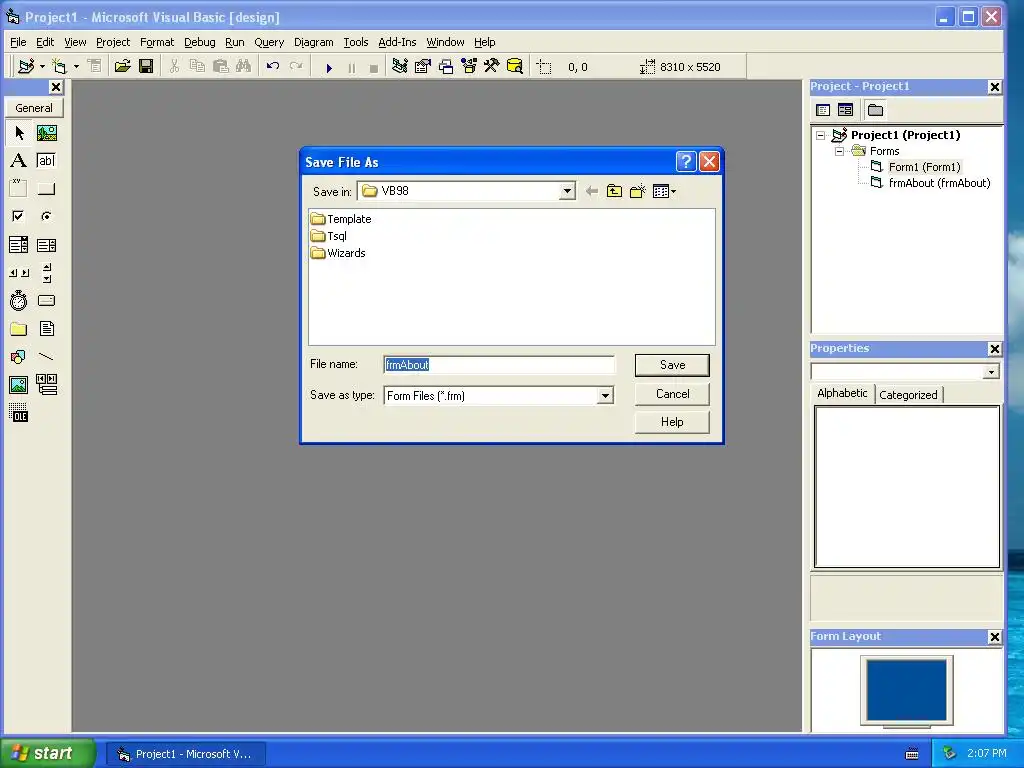Image resolution: width=1024 pixels, height=768 pixels.
Task: Select the Template folder
Action: [x=341, y=219]
